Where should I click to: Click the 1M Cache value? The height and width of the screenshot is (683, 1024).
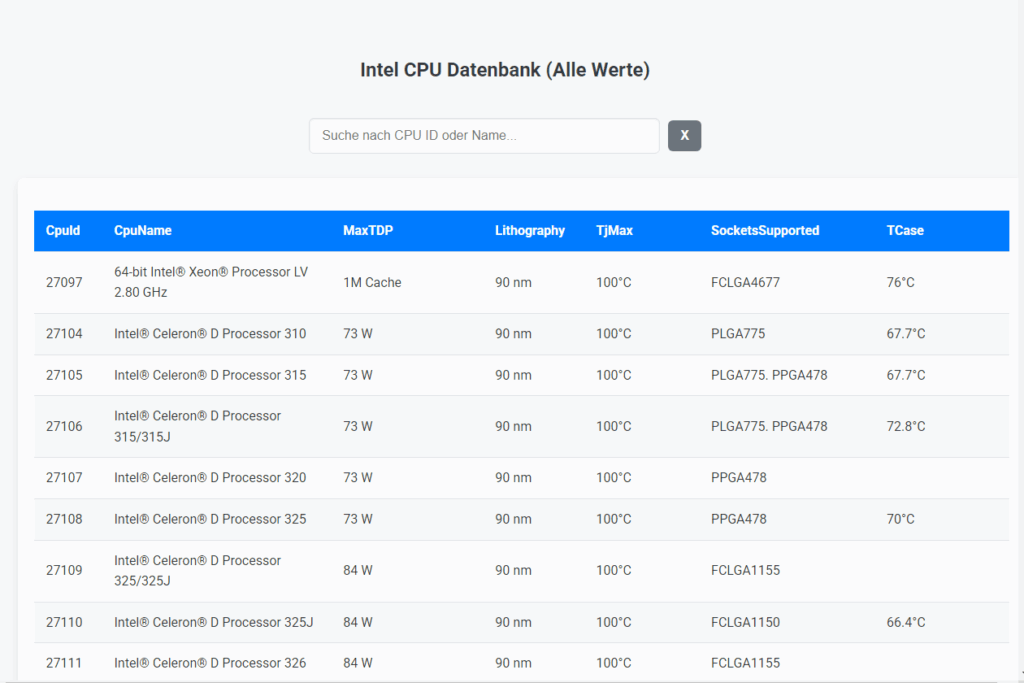(372, 282)
